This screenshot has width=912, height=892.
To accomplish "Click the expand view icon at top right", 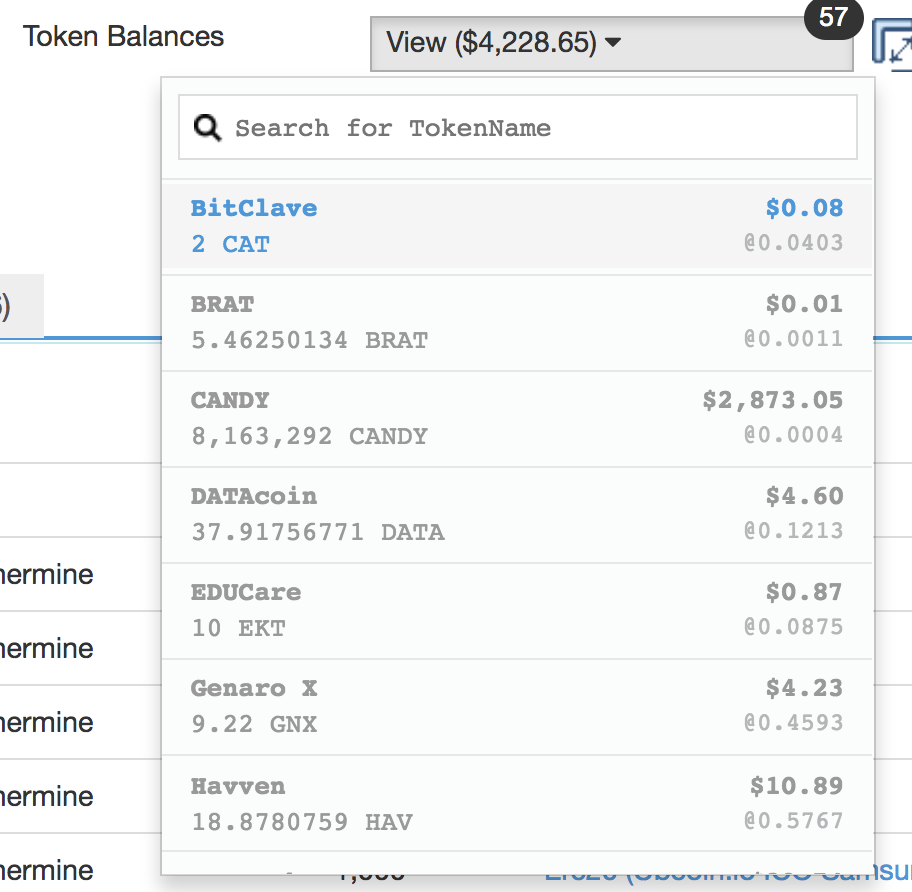I will coord(892,44).
